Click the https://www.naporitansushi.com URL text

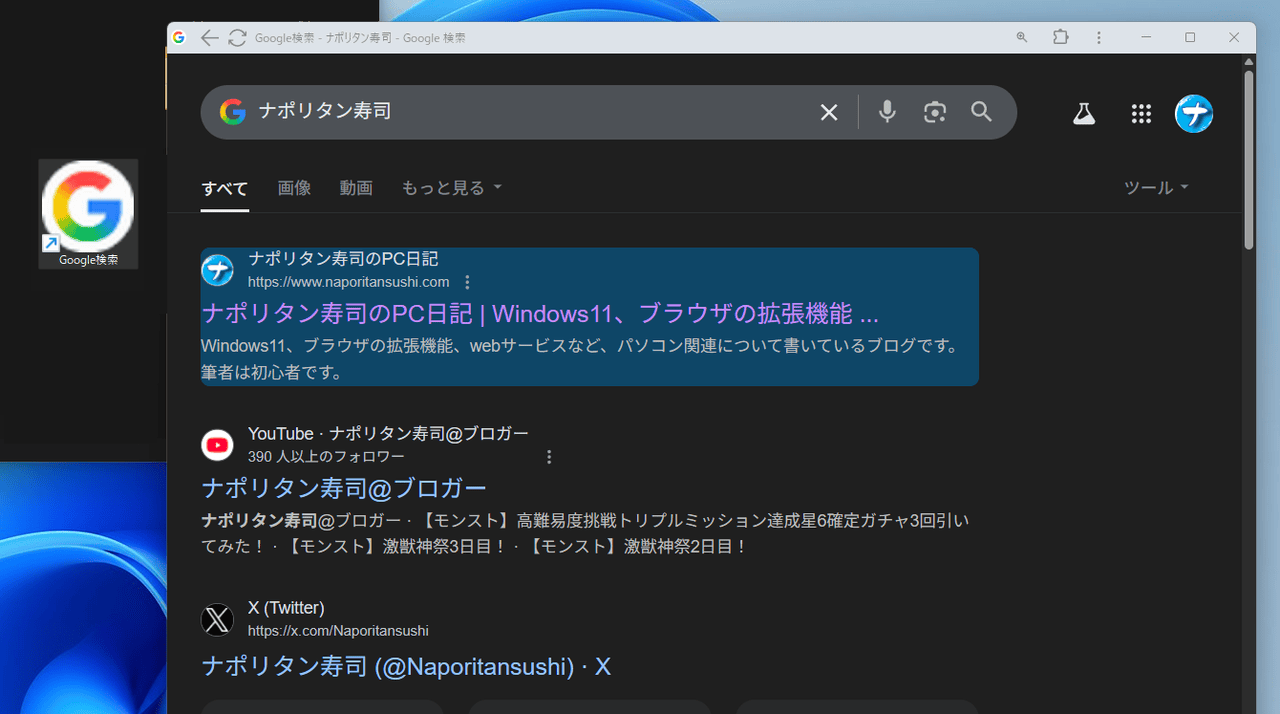click(x=349, y=282)
